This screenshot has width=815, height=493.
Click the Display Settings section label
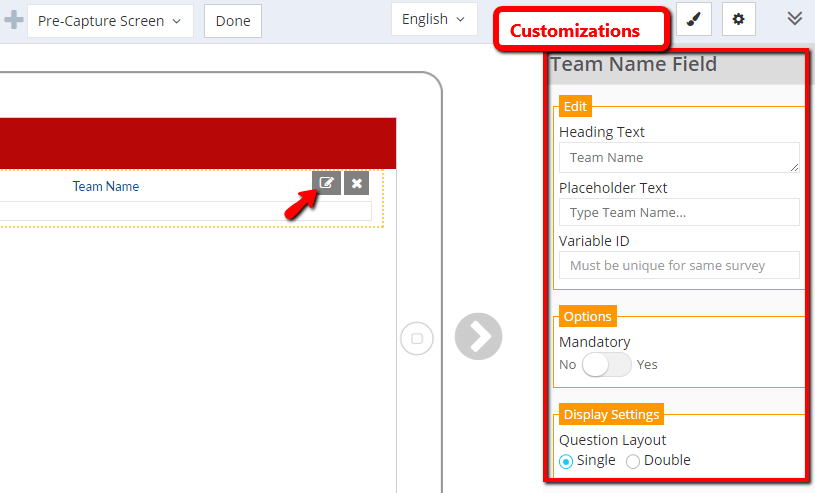click(x=611, y=414)
